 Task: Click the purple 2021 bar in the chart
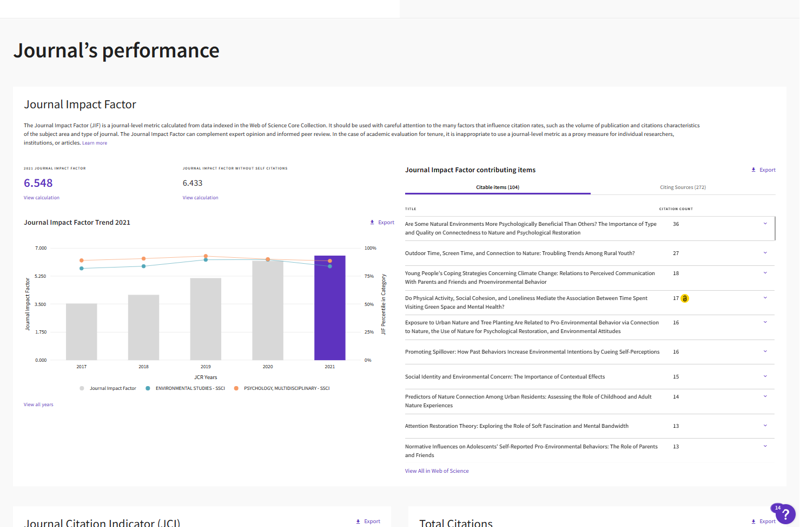pos(329,310)
